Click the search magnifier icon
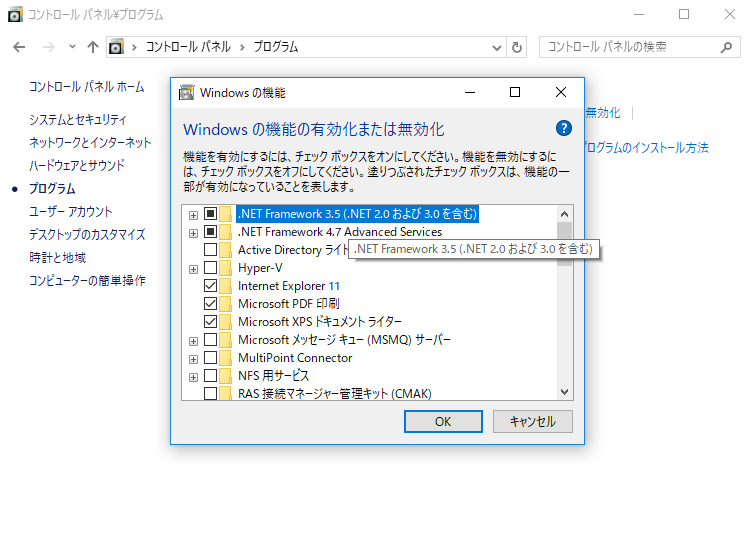The height and width of the screenshot is (536, 753). tap(726, 47)
